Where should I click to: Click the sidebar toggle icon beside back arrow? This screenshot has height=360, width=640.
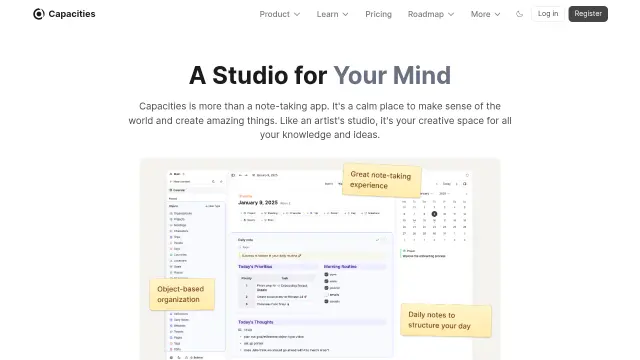tap(233, 175)
